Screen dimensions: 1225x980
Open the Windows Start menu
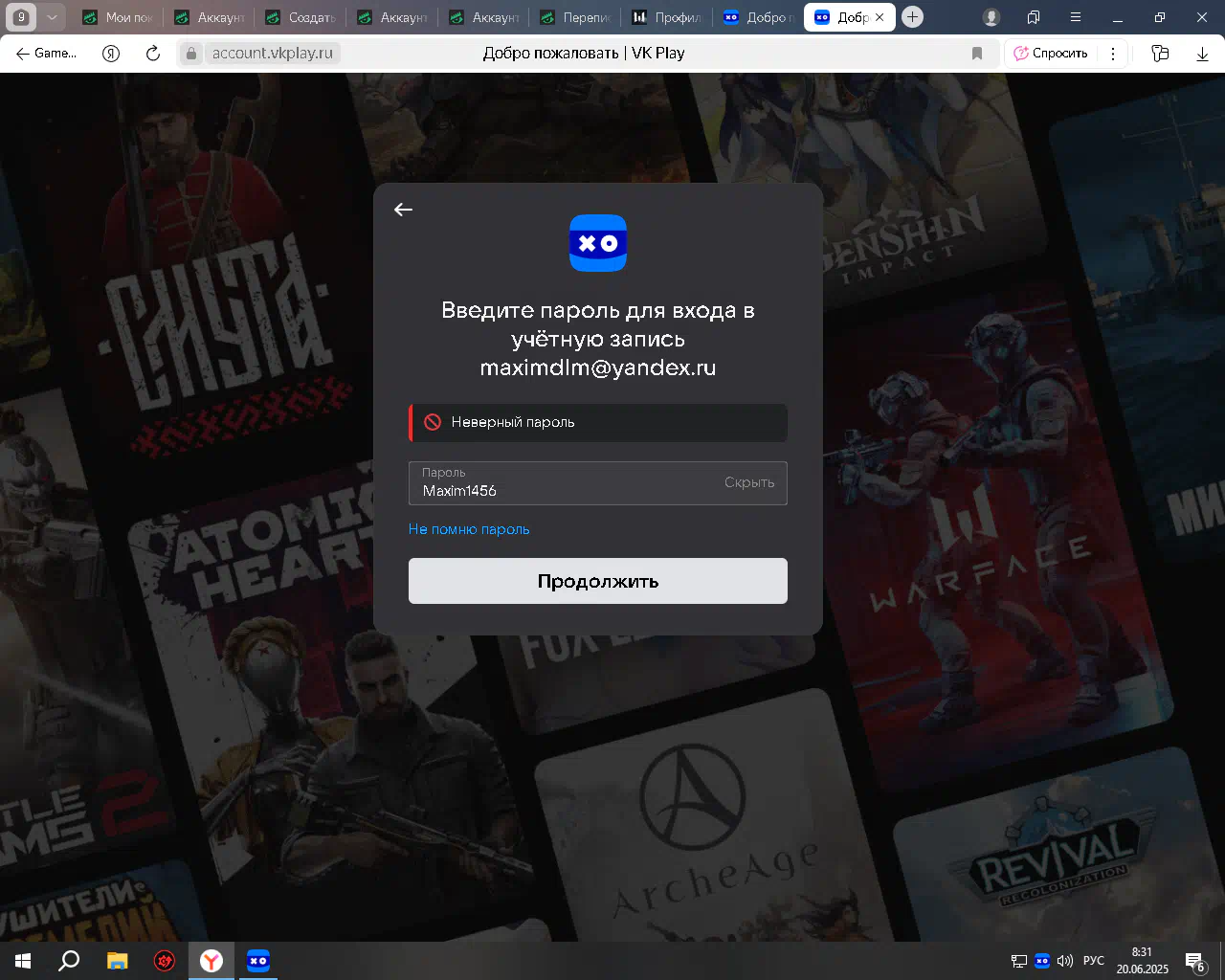point(23,960)
